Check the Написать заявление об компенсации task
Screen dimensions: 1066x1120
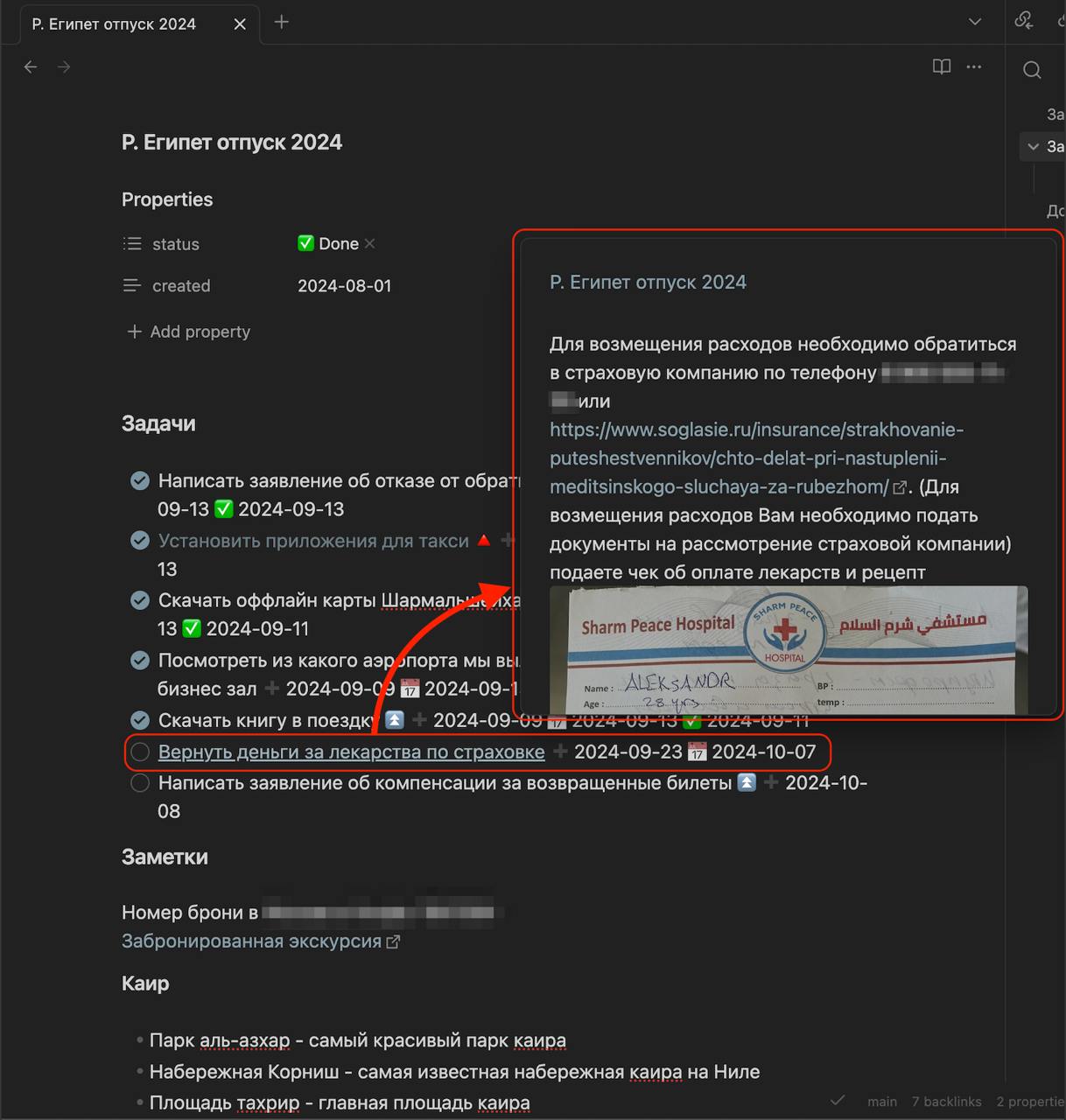pyautogui.click(x=140, y=783)
